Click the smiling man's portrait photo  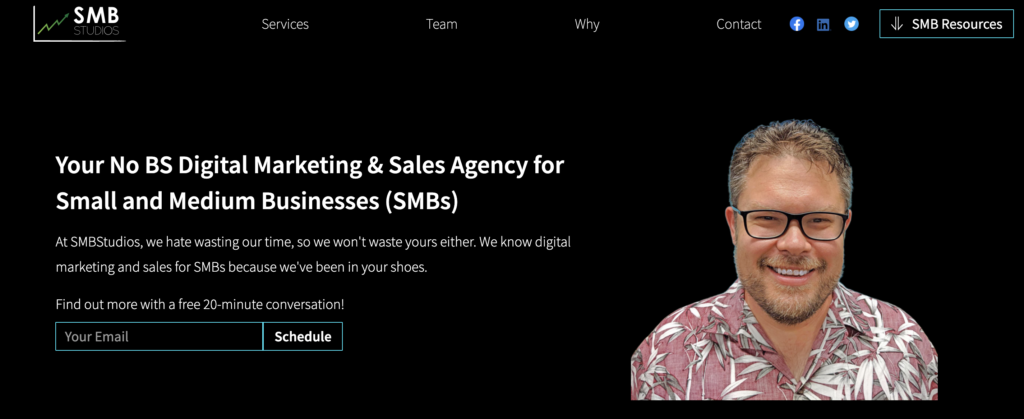click(784, 260)
